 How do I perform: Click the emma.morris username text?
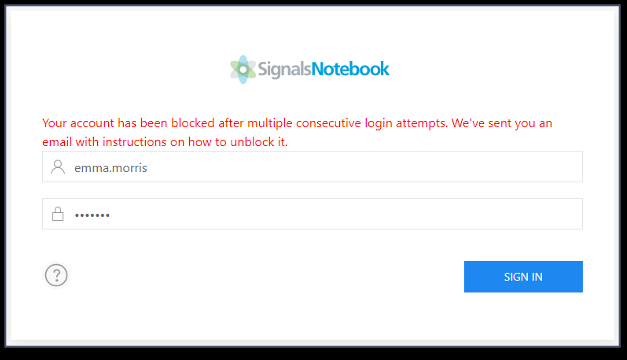pos(111,168)
